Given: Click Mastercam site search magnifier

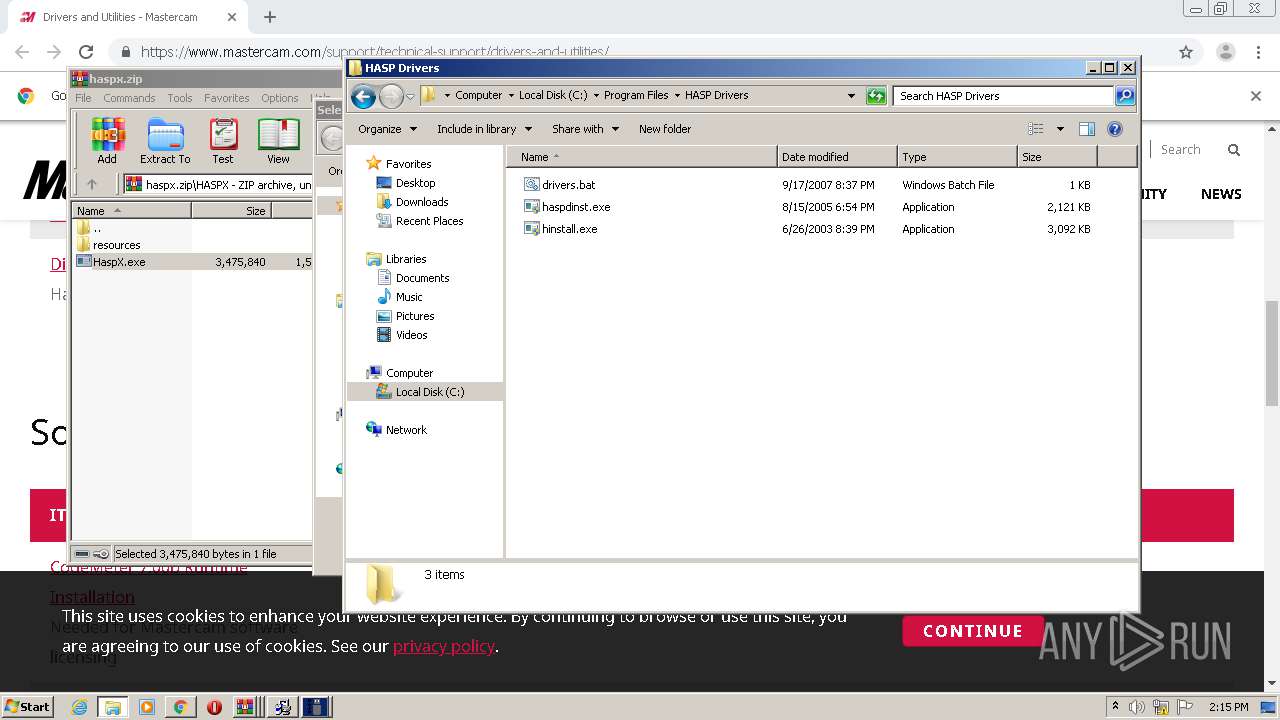Looking at the screenshot, I should (1234, 150).
